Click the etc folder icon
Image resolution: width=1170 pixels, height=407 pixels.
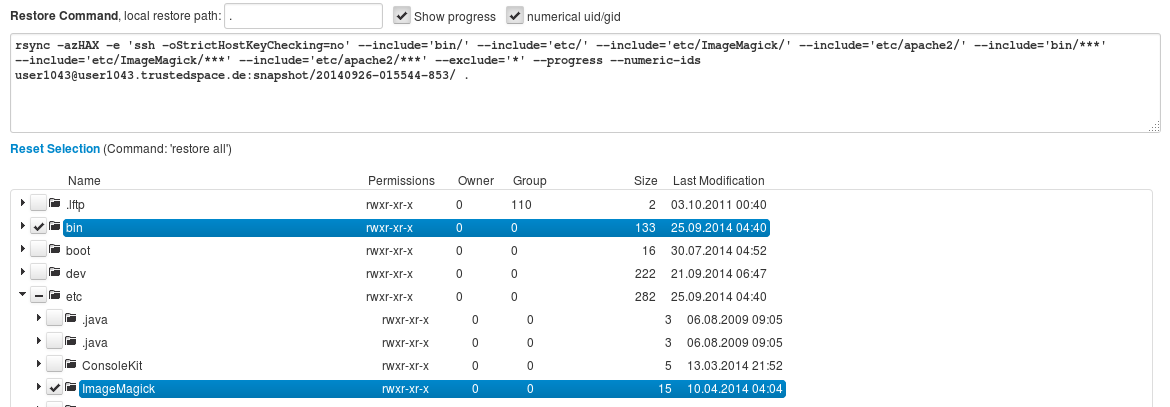coord(55,297)
